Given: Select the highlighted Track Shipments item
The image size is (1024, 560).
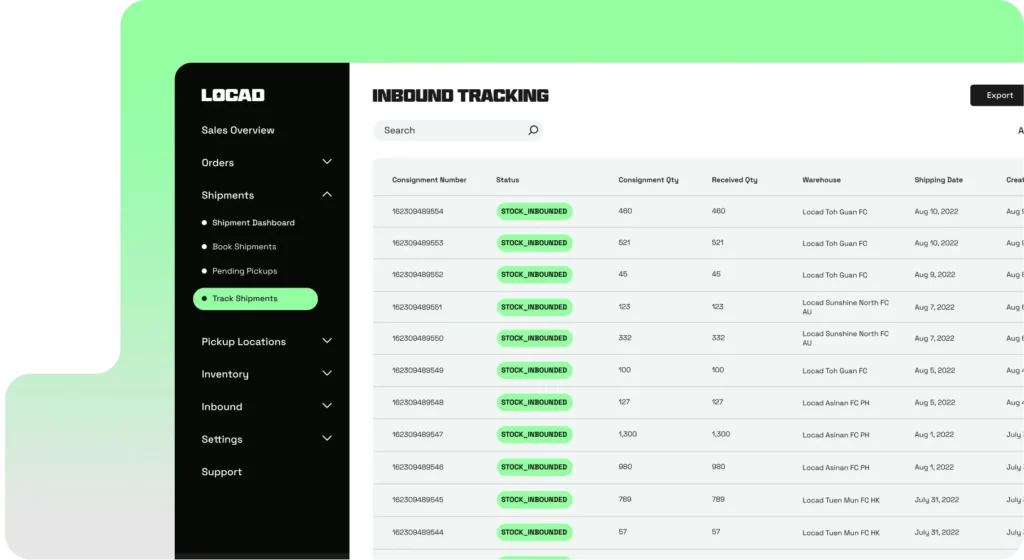Looking at the screenshot, I should (x=255, y=299).
